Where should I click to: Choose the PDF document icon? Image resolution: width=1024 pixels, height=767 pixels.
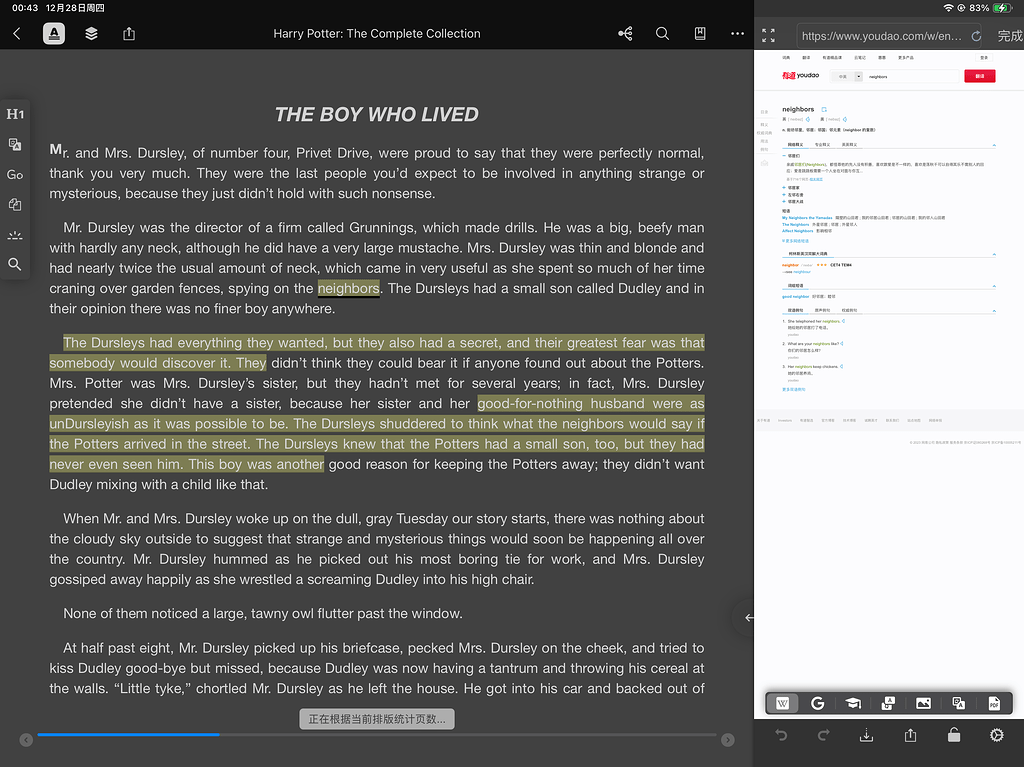(x=994, y=703)
